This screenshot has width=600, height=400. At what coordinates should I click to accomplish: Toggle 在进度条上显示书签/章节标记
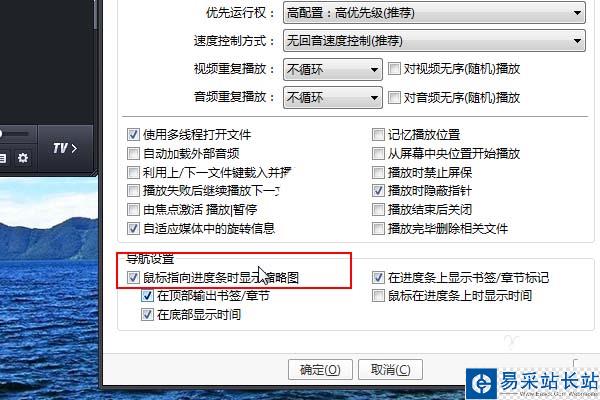[x=378, y=277]
